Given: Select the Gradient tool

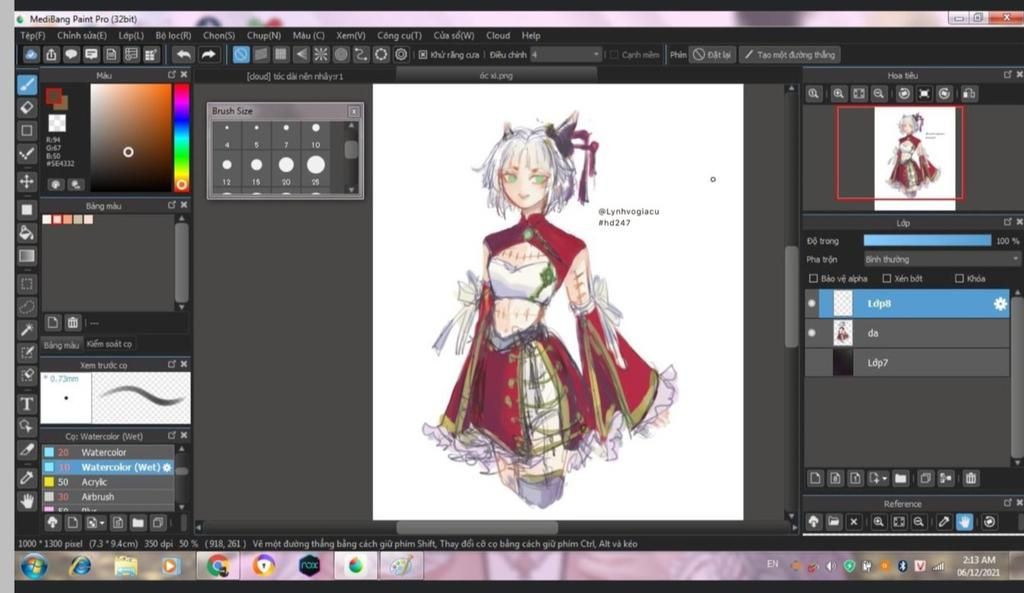Looking at the screenshot, I should [27, 255].
